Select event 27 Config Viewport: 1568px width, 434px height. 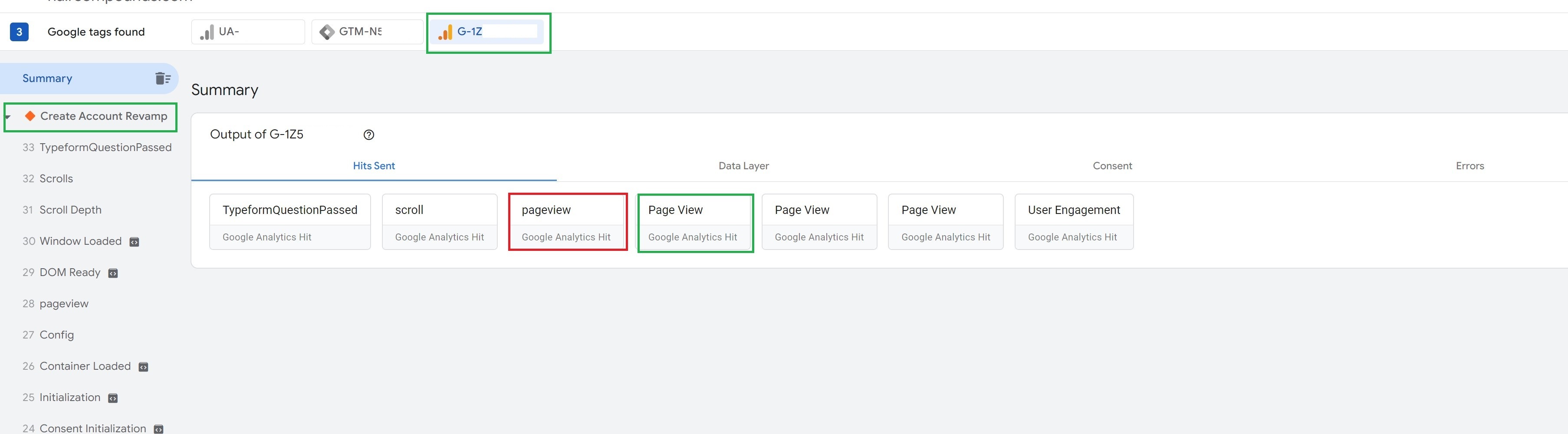[48, 335]
